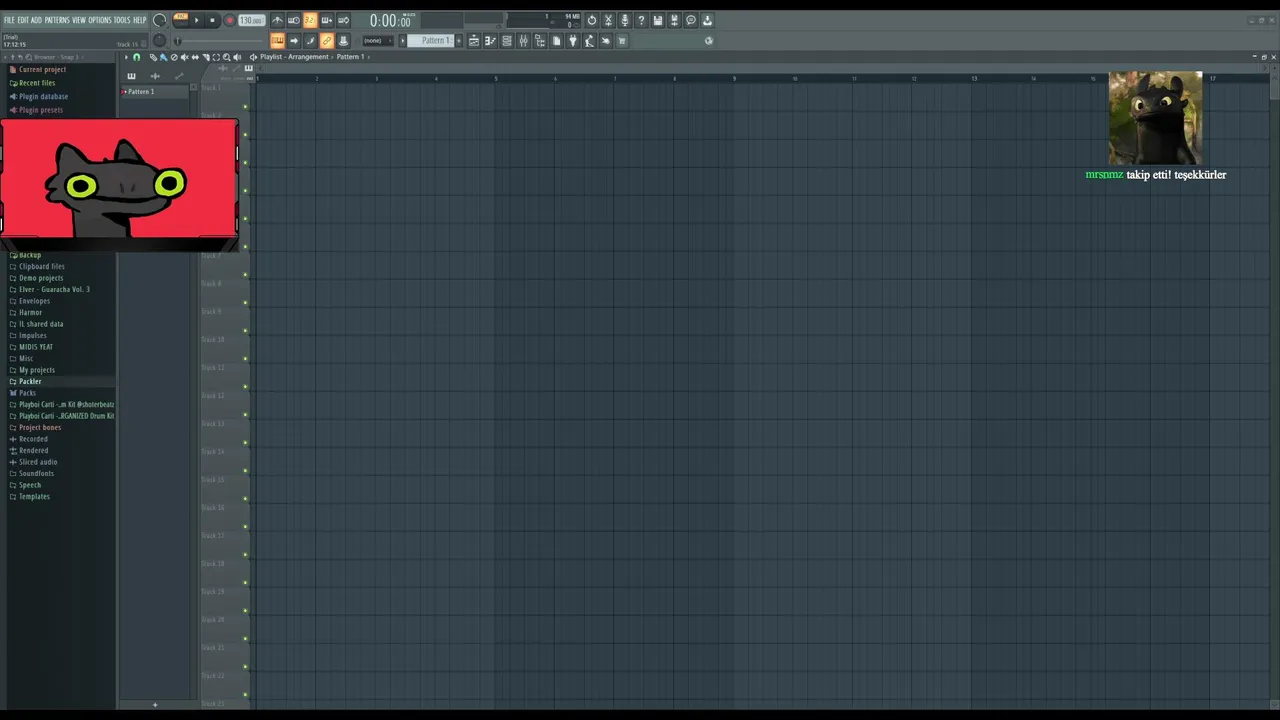The width and height of the screenshot is (1280, 720).
Task: Toggle the 3-2-1 recording countdown icon
Action: pos(310,20)
